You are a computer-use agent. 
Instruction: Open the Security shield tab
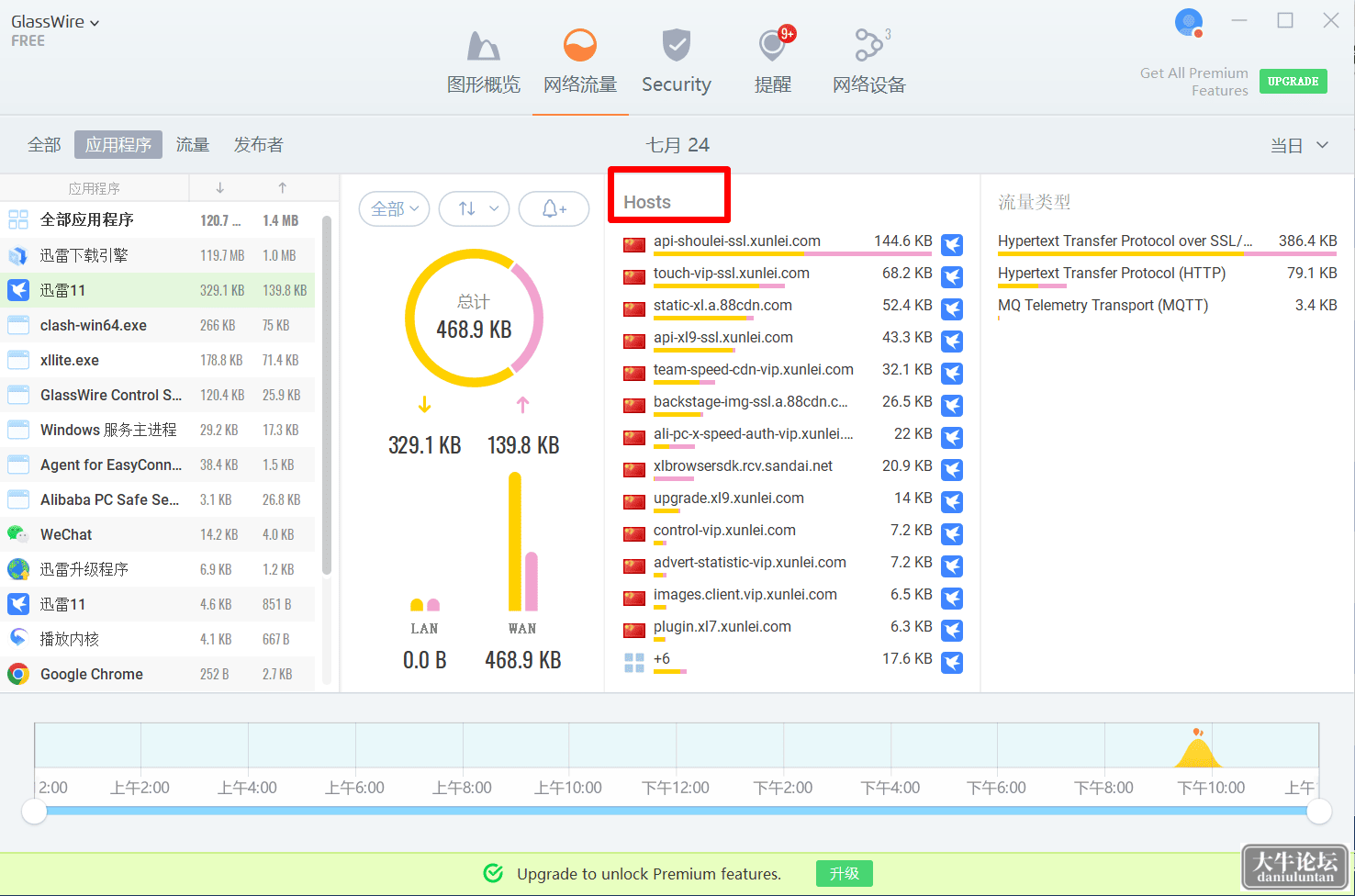click(x=677, y=62)
